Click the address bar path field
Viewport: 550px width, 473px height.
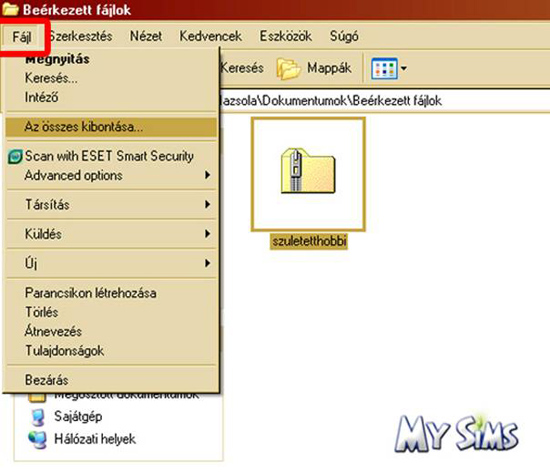pos(384,101)
